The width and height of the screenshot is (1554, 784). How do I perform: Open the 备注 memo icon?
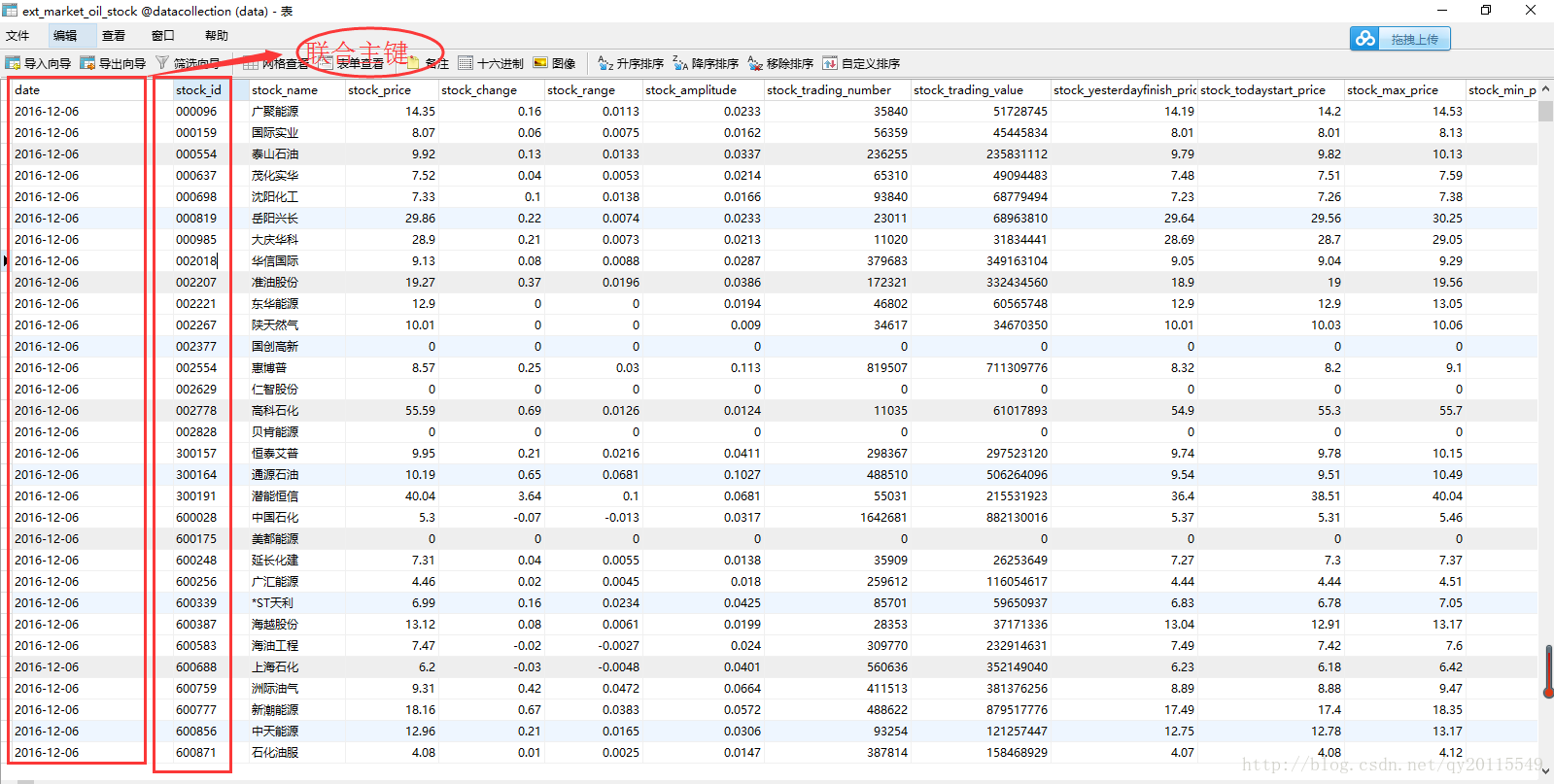point(415,63)
